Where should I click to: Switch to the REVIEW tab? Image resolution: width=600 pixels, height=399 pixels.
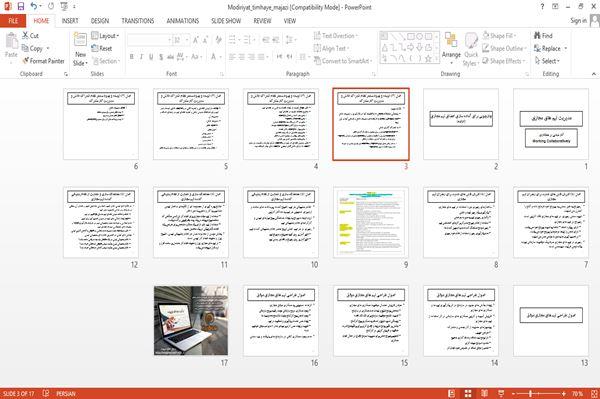pyautogui.click(x=262, y=21)
